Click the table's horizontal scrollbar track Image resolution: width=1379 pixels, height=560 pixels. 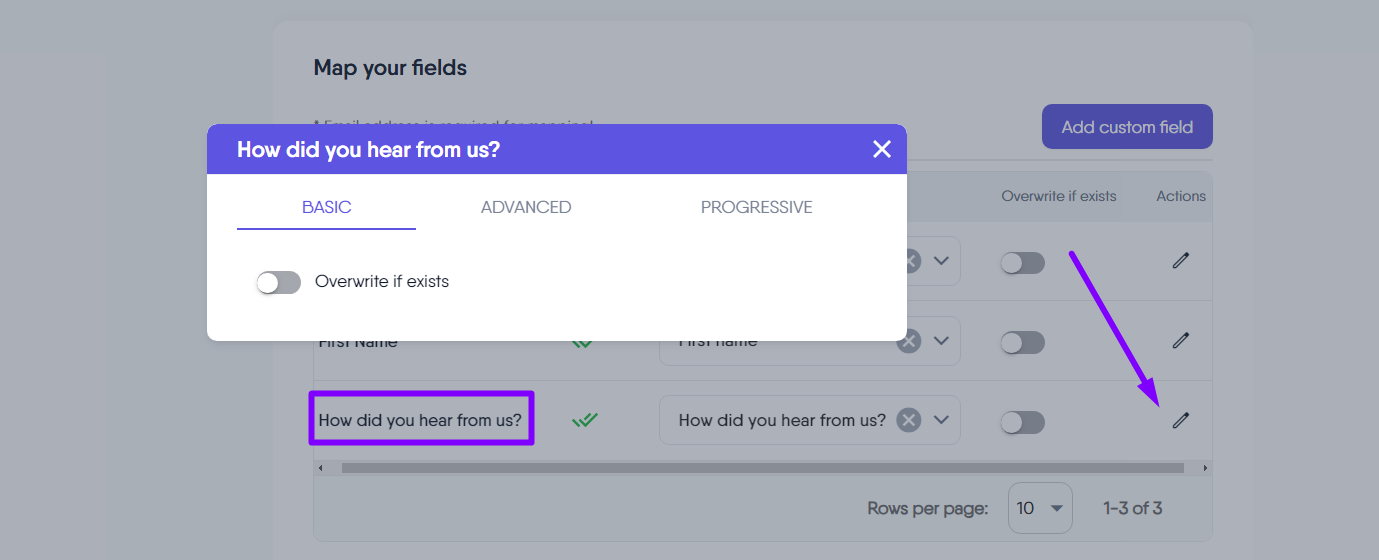tap(762, 468)
